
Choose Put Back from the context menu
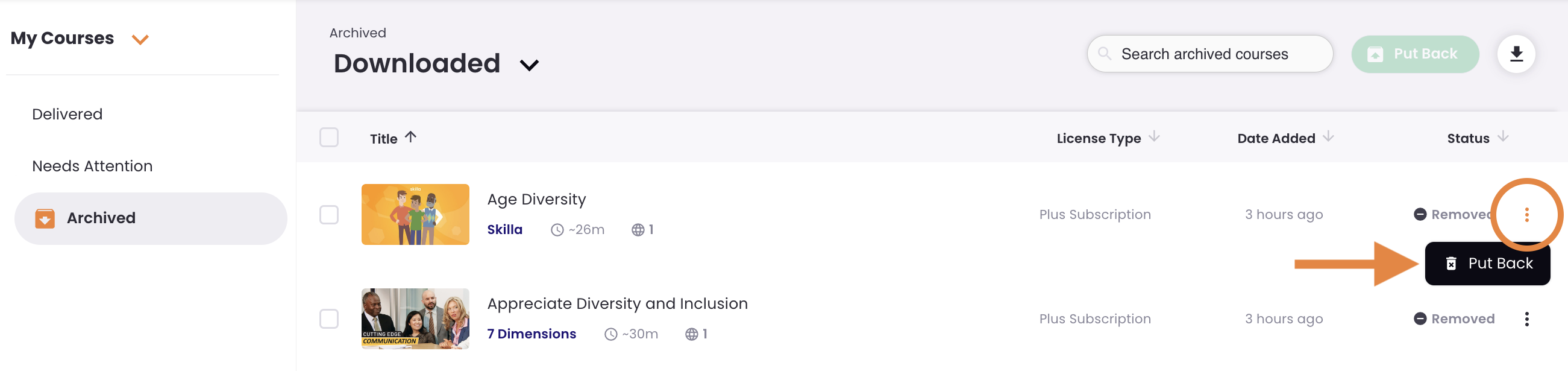pyautogui.click(x=1487, y=263)
